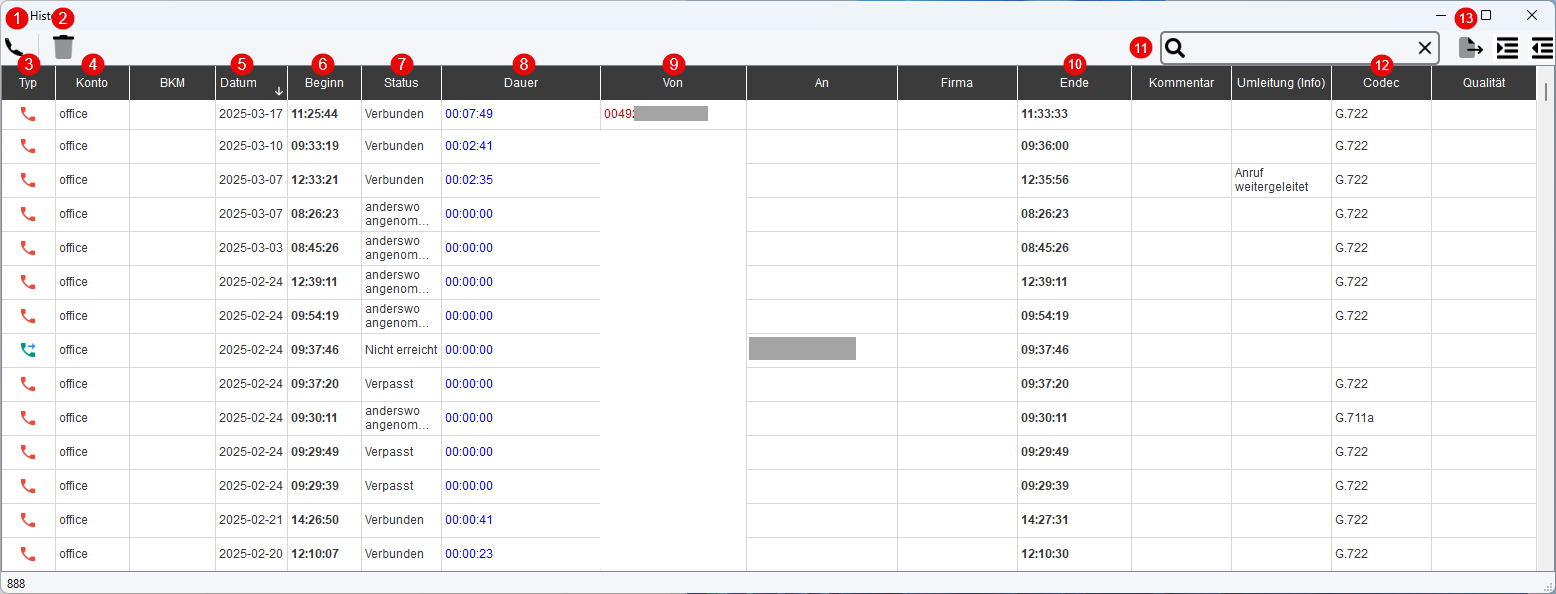The height and width of the screenshot is (594, 1556).
Task: Click green outgoing call icon at 09:37:46
Action: click(28, 350)
